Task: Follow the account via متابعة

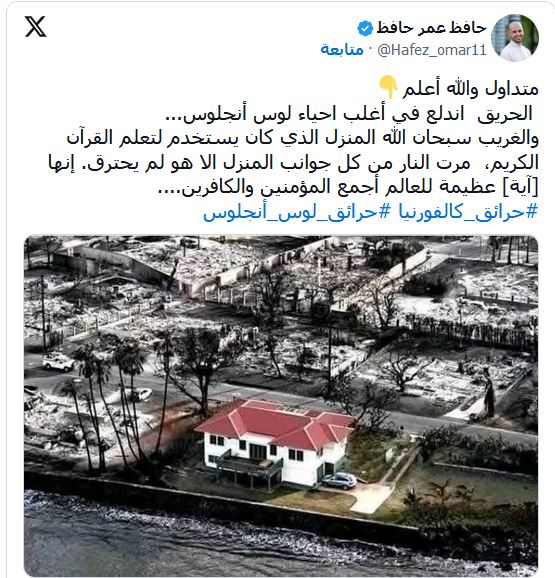Action: (x=342, y=49)
